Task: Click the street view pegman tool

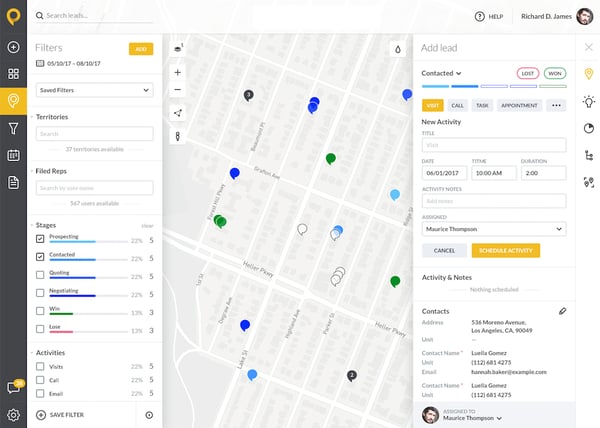Action: pos(178,136)
